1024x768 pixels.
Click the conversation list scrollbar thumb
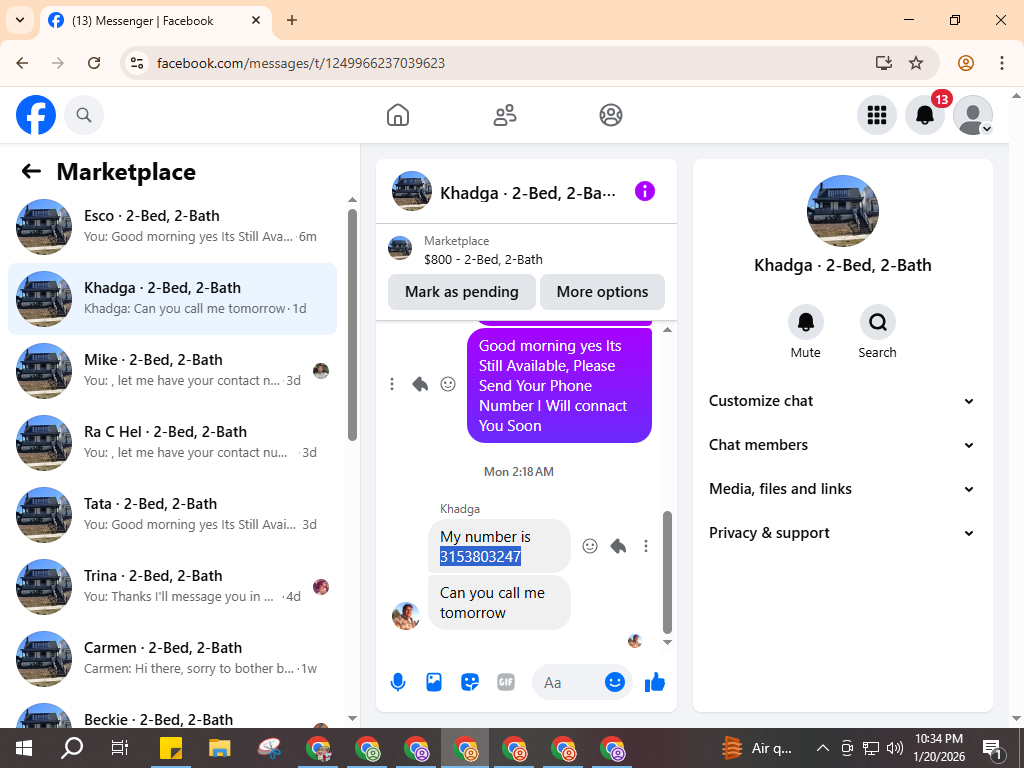point(352,325)
